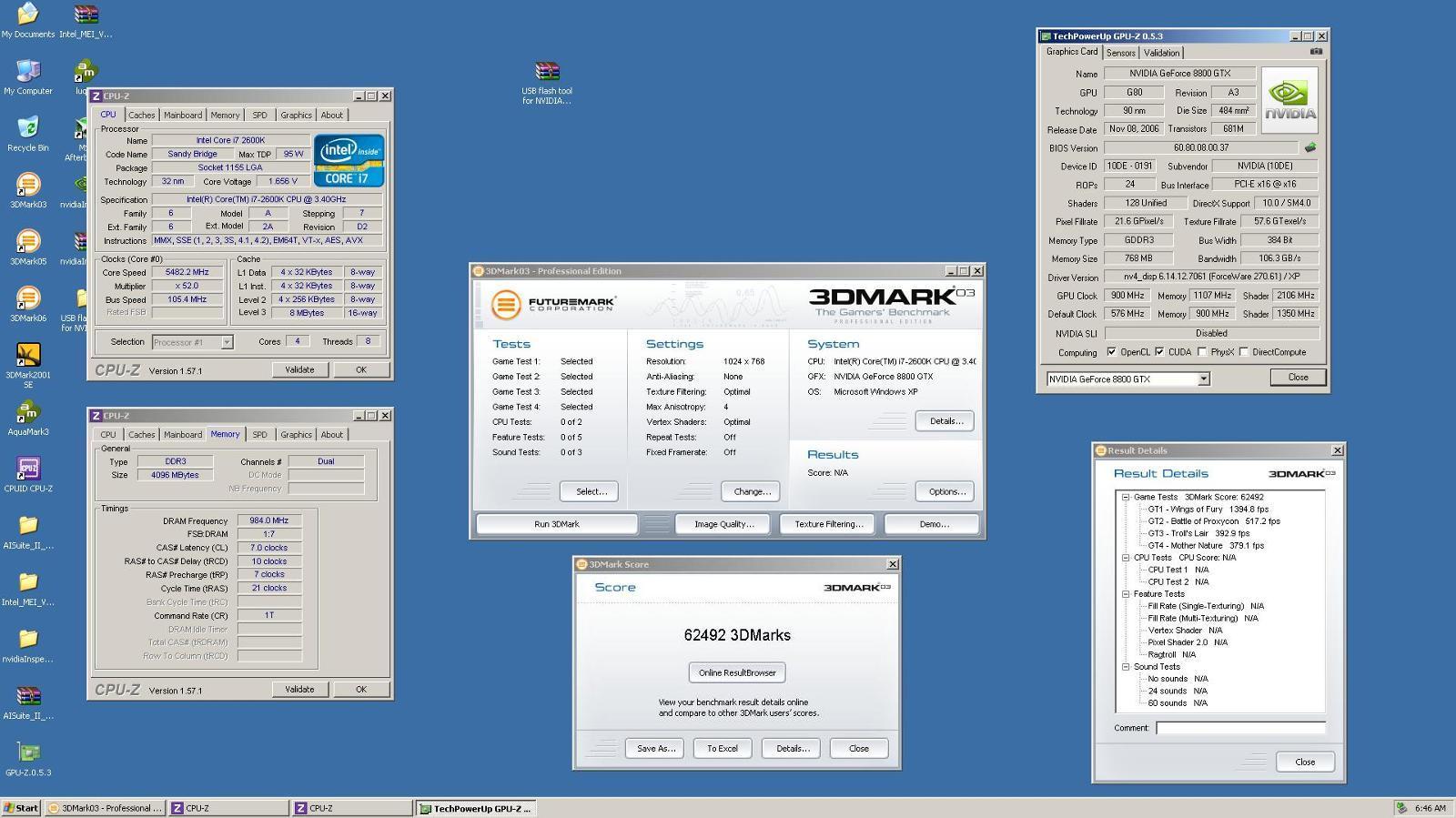The width and height of the screenshot is (1456, 818).
Task: Launch the GPU-Z.0.5.3 desktop icon
Action: (28, 759)
